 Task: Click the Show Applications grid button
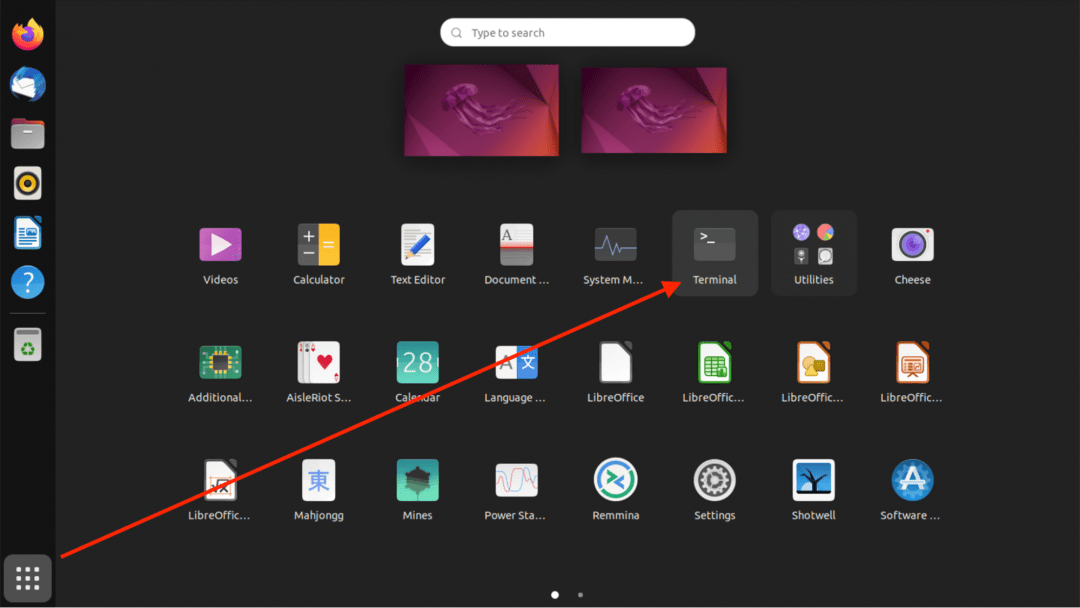[28, 578]
